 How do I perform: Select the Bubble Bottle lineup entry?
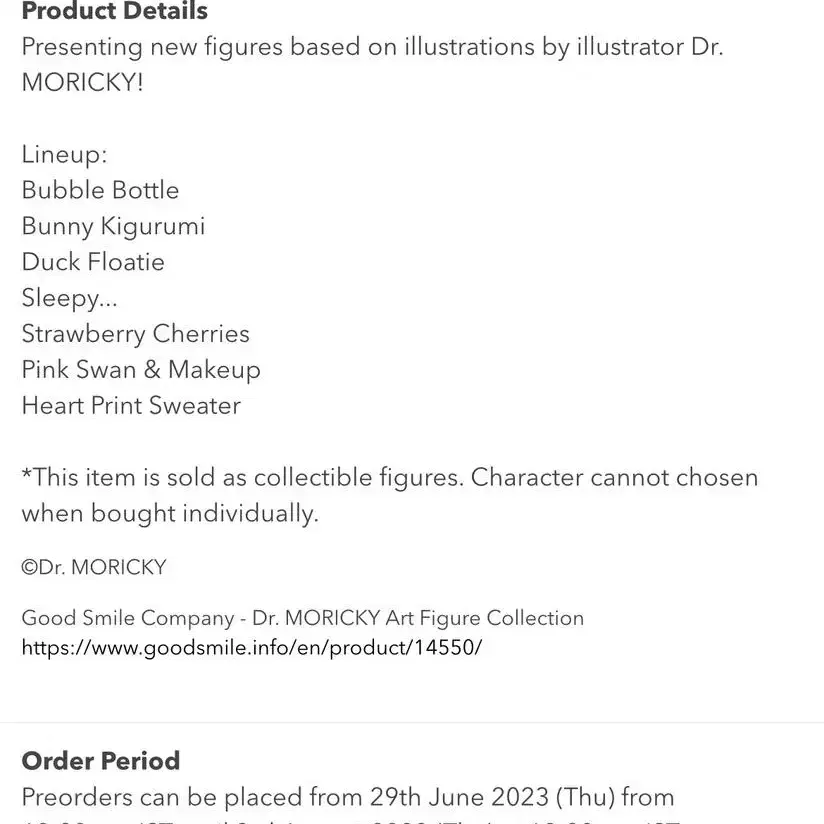(100, 190)
